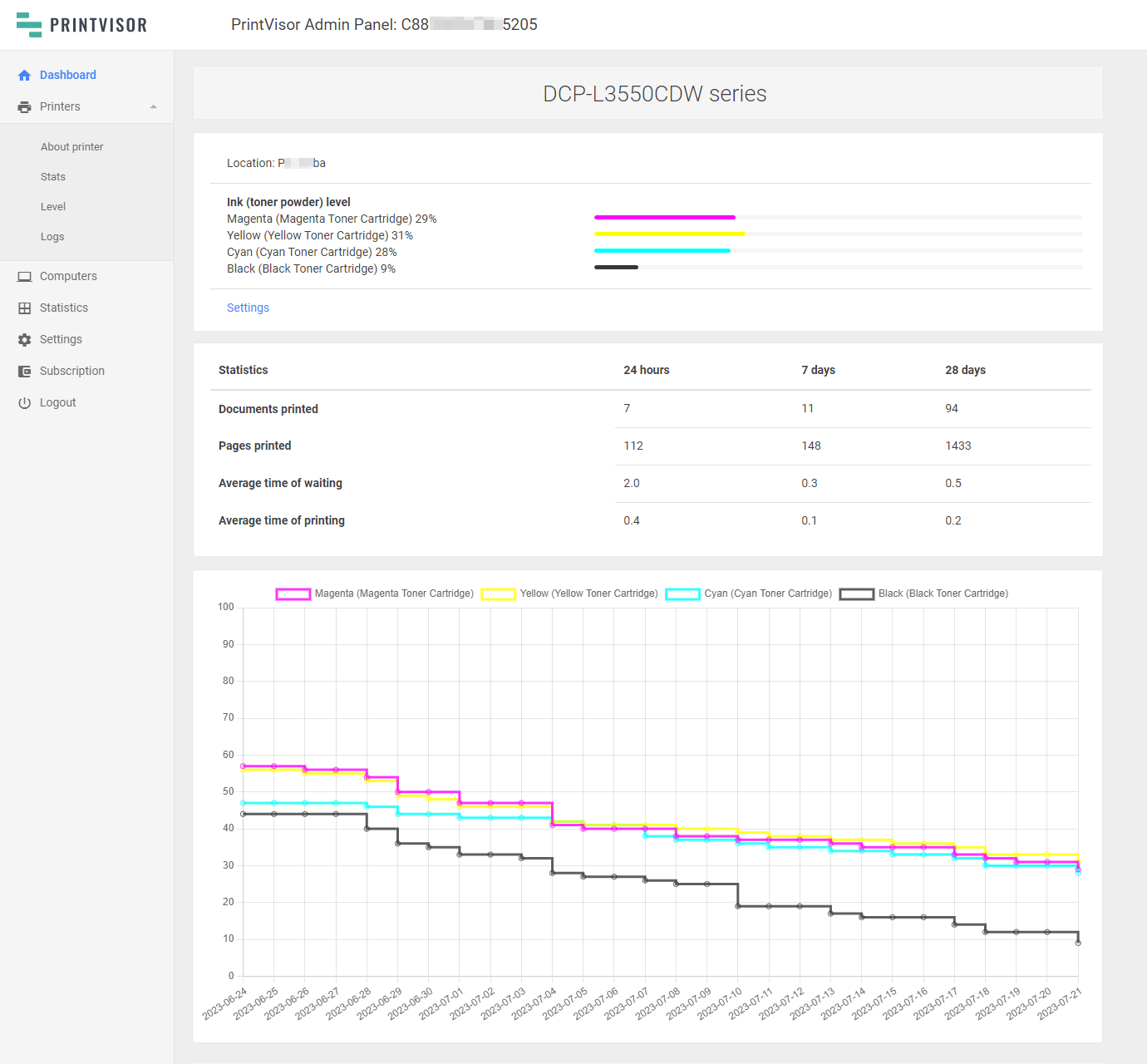Select Level in the Printers submenu
Image resolution: width=1147 pixels, height=1064 pixels.
coord(53,207)
